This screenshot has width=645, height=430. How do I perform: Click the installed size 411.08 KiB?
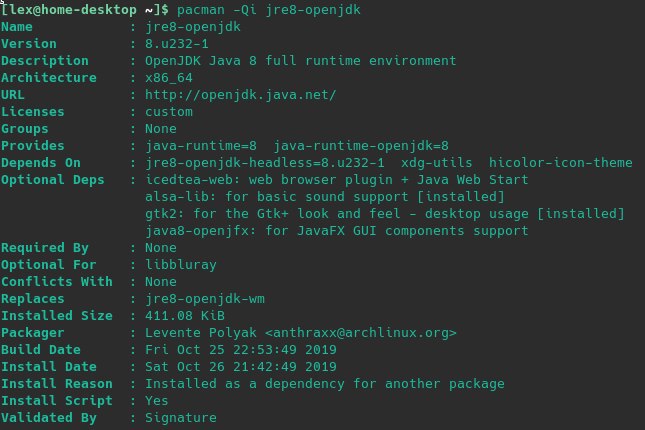[x=185, y=315]
